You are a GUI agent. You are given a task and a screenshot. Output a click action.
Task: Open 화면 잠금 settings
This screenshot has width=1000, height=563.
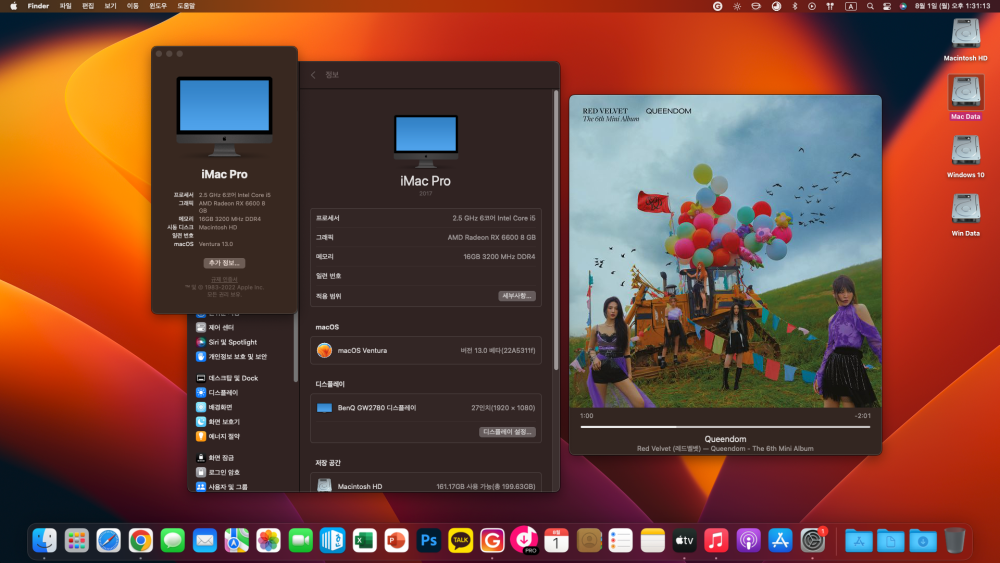215,458
